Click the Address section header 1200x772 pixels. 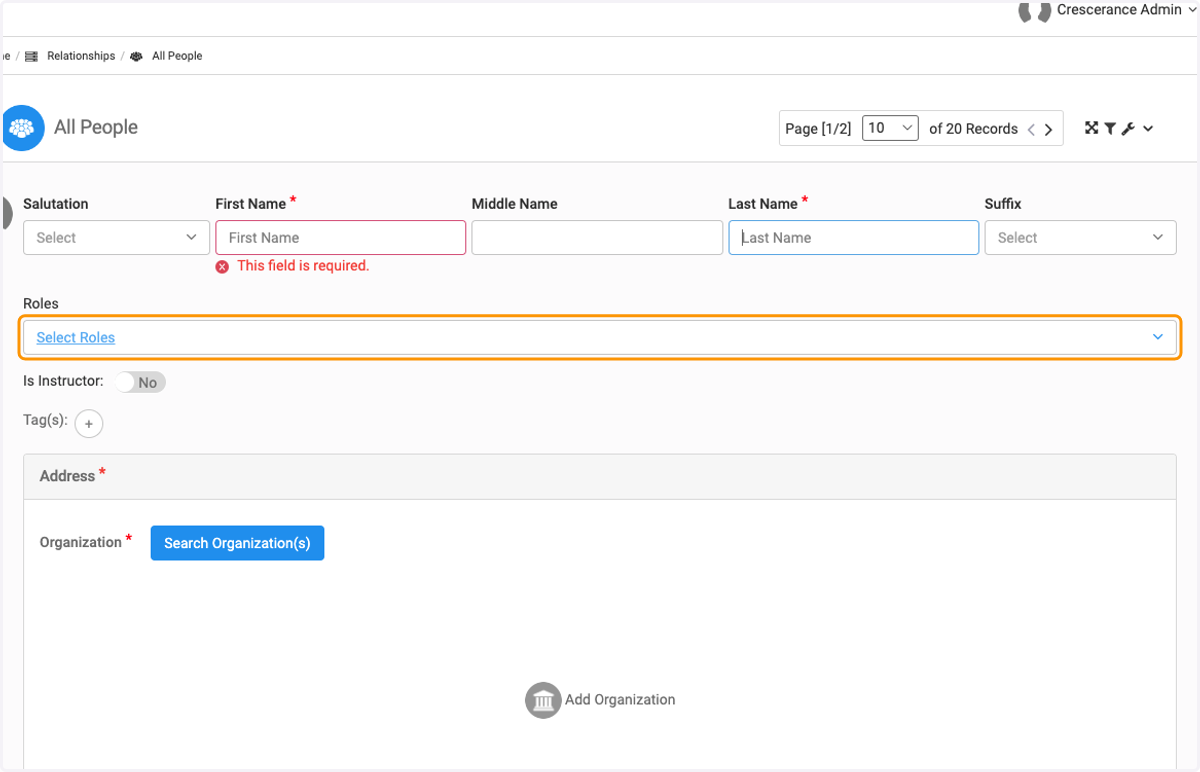coord(600,477)
